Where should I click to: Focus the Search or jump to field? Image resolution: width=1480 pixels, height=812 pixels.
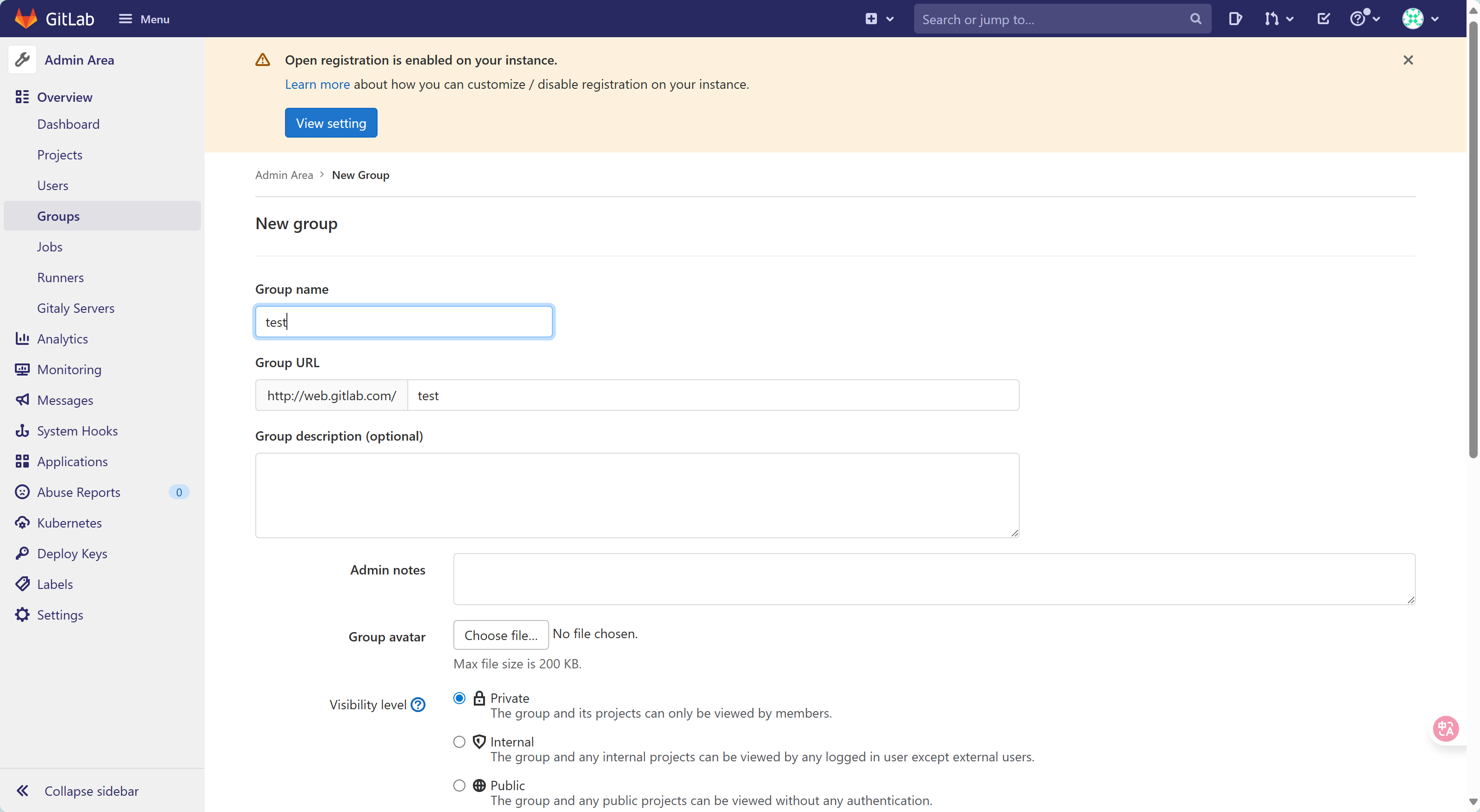1062,19
